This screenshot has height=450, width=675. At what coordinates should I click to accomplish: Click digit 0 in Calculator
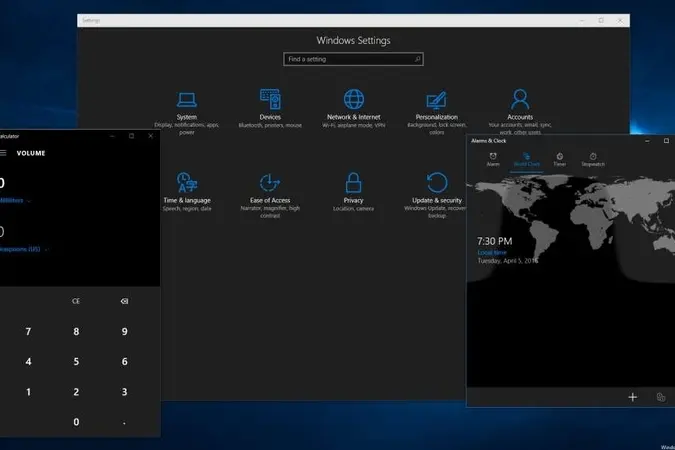click(76, 422)
